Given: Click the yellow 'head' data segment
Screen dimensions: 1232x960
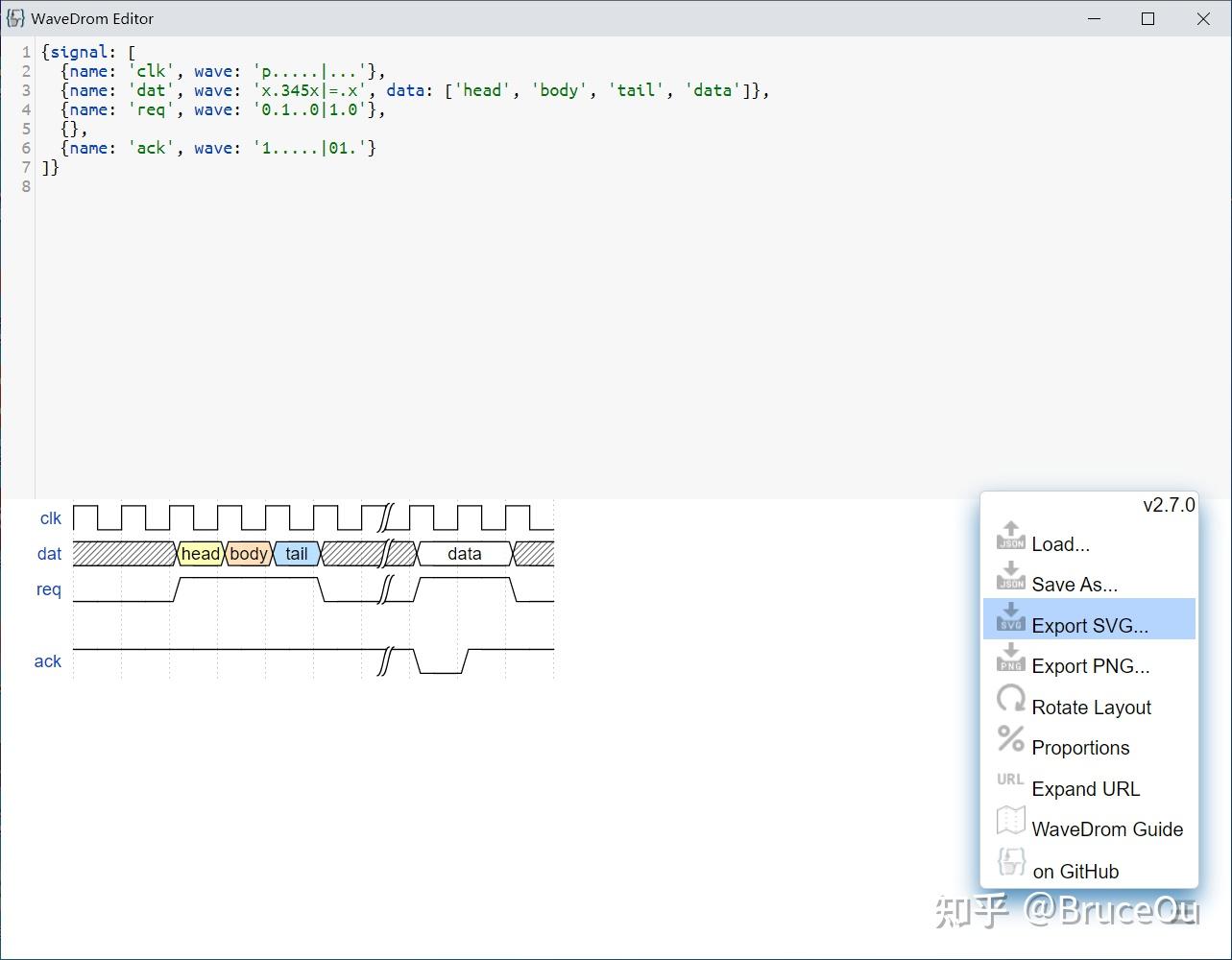Looking at the screenshot, I should (x=201, y=554).
